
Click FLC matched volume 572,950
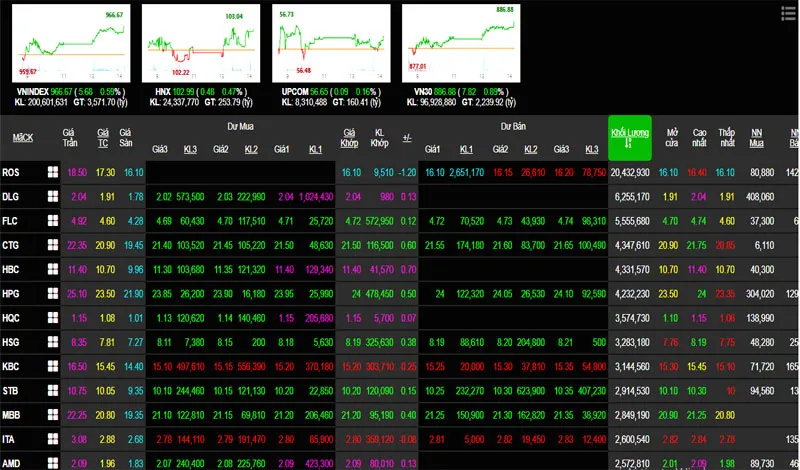[x=380, y=221]
